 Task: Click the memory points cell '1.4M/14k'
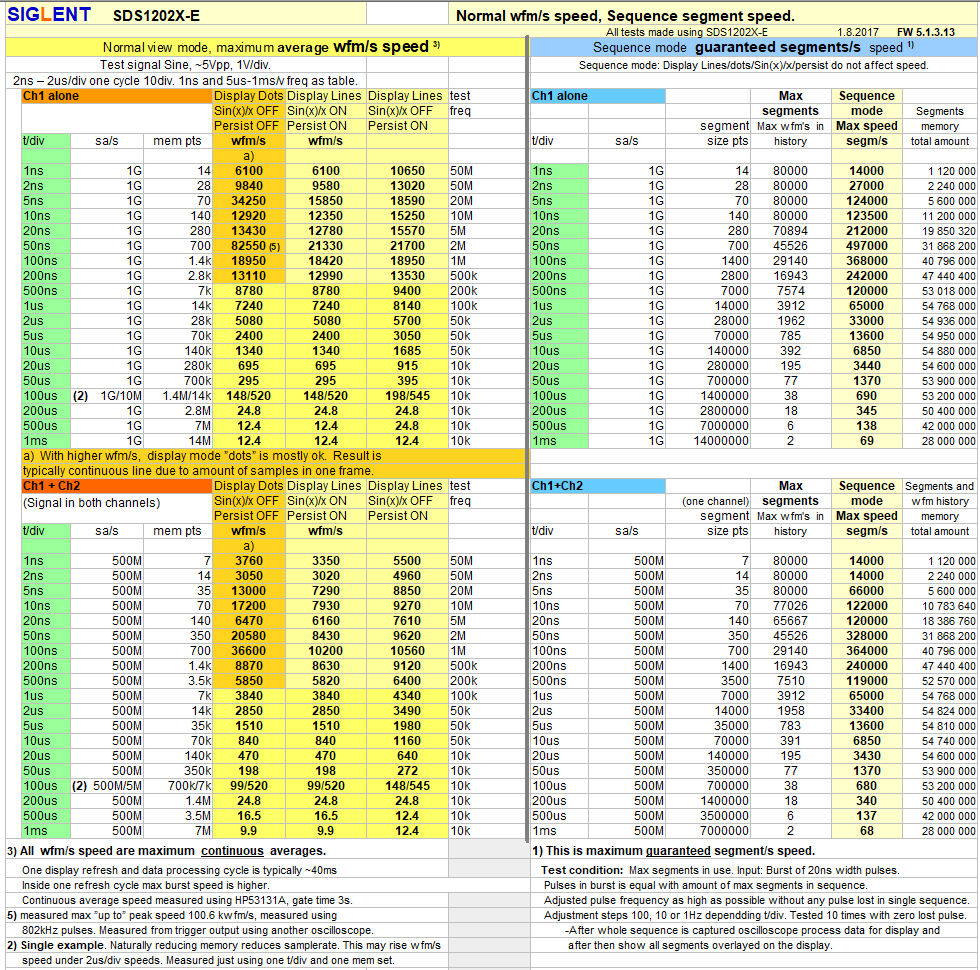[x=186, y=396]
